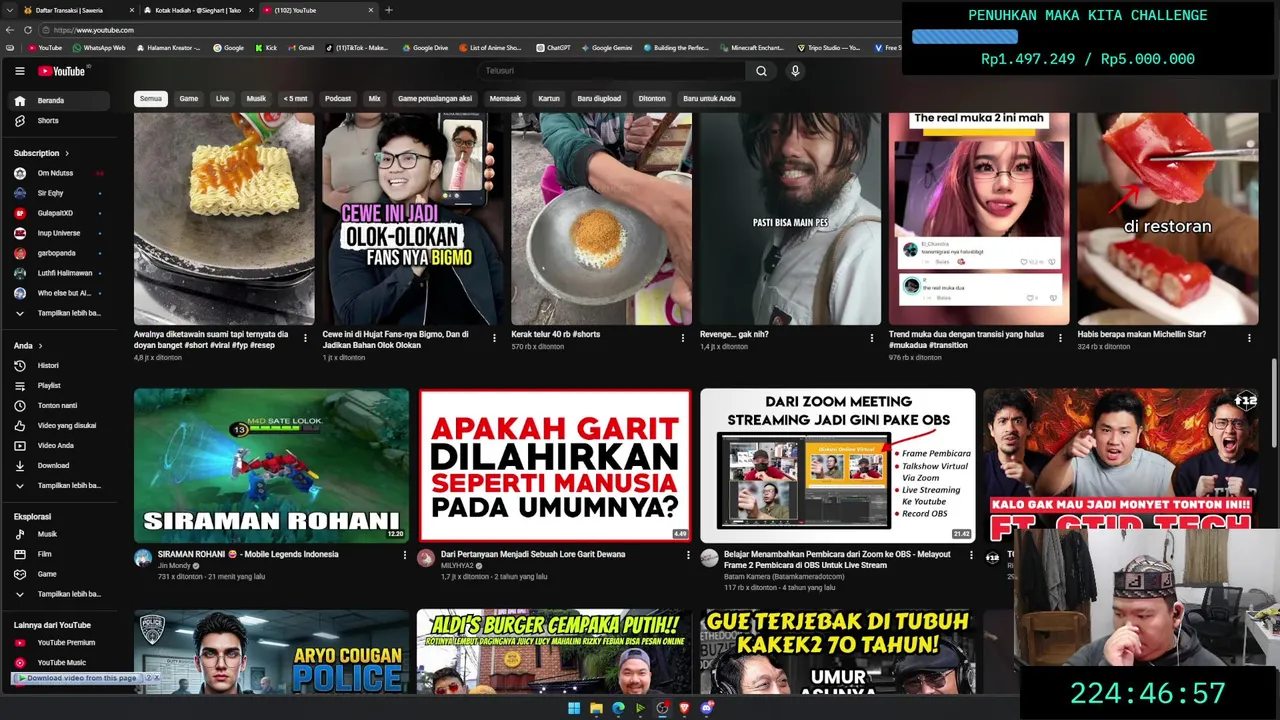Open Beranda in the sidebar
The height and width of the screenshot is (720, 1280).
59,101
